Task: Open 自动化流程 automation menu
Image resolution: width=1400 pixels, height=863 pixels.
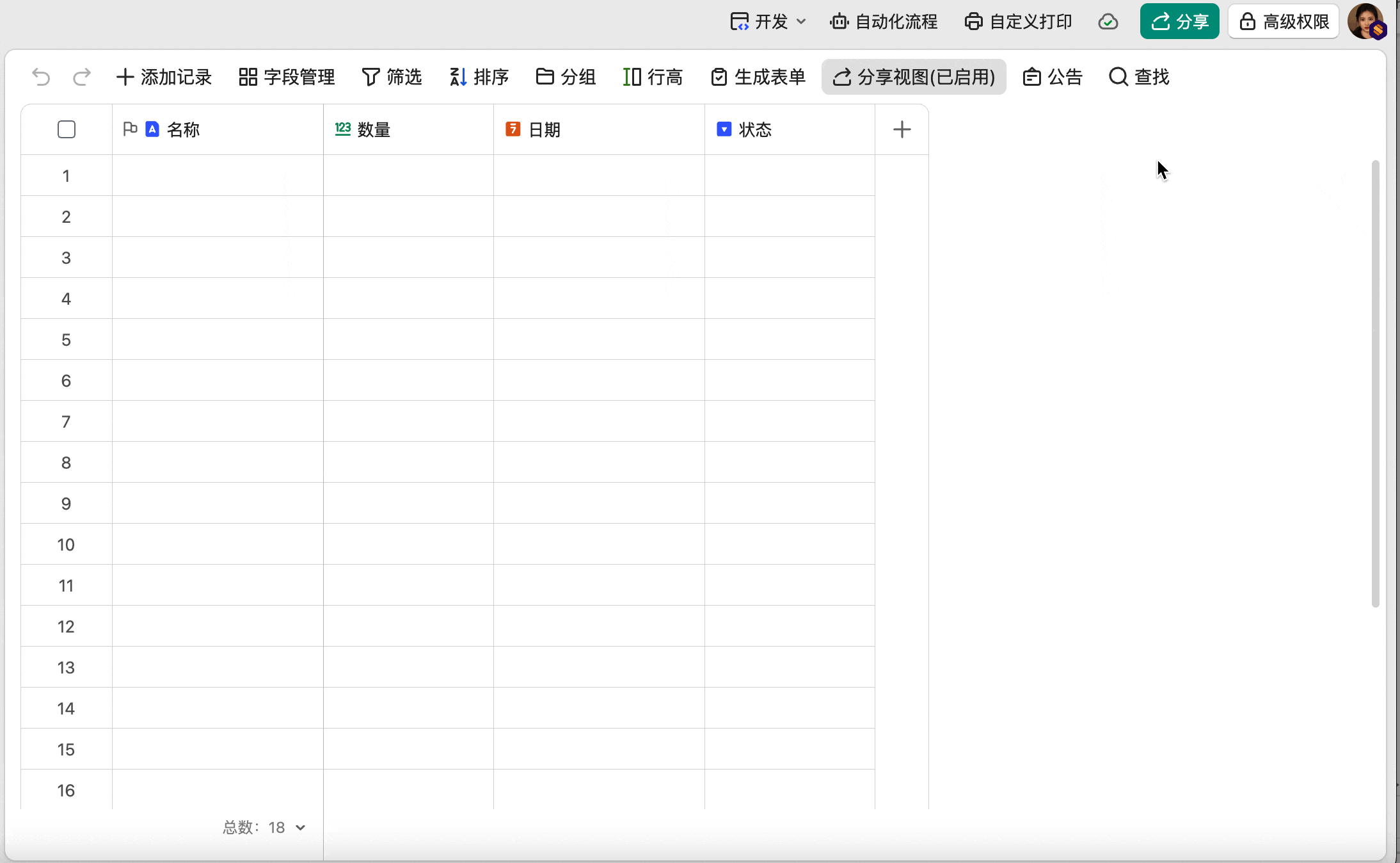Action: tap(884, 22)
